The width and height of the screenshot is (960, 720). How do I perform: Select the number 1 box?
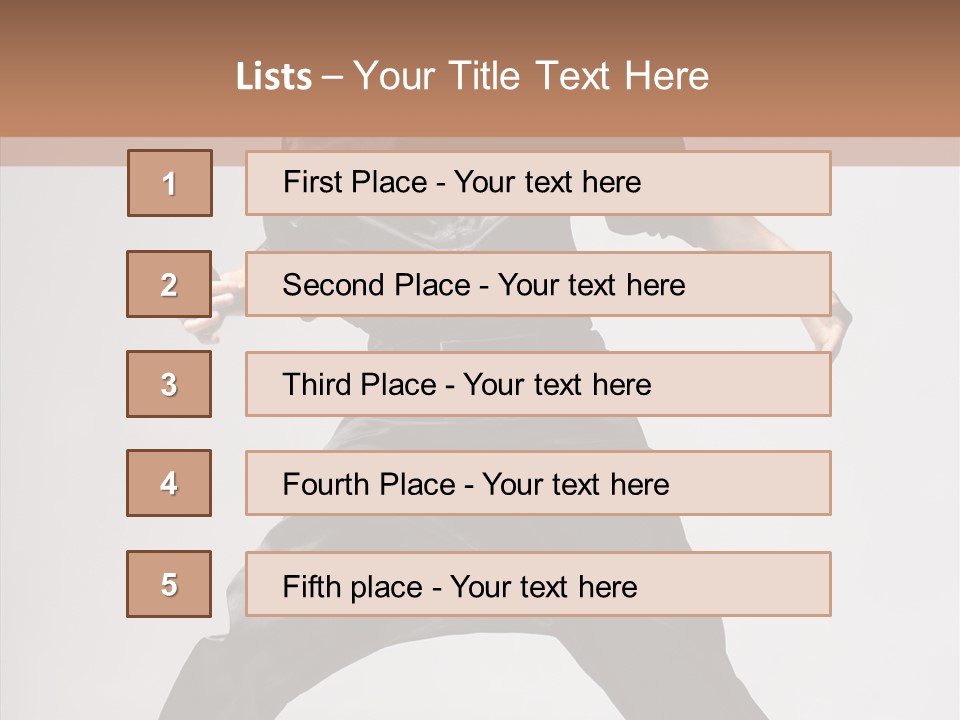tap(170, 183)
